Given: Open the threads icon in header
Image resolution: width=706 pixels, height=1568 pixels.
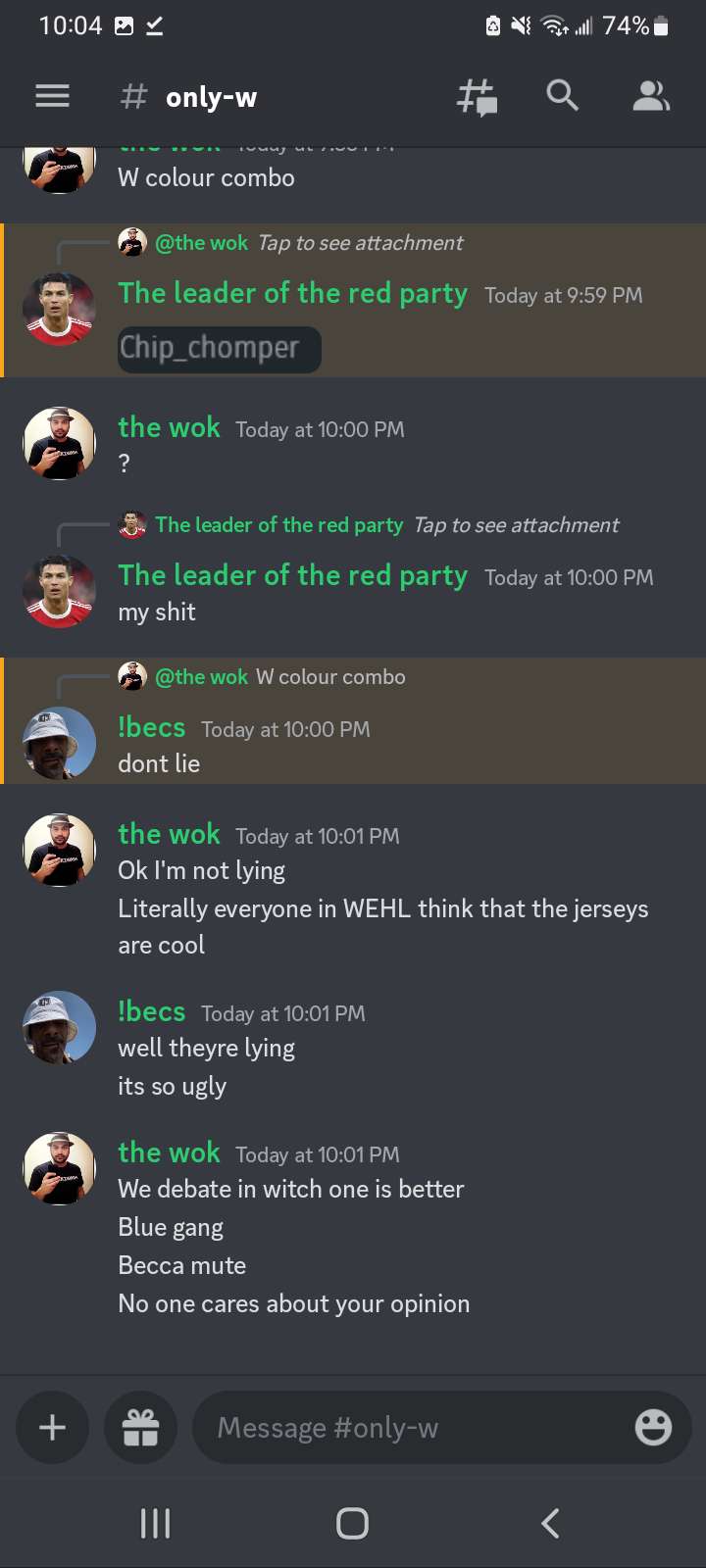Looking at the screenshot, I should point(478,97).
